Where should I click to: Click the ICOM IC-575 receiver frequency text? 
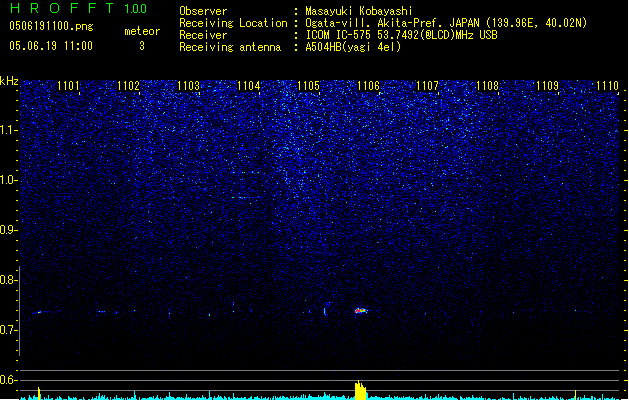[x=401, y=35]
